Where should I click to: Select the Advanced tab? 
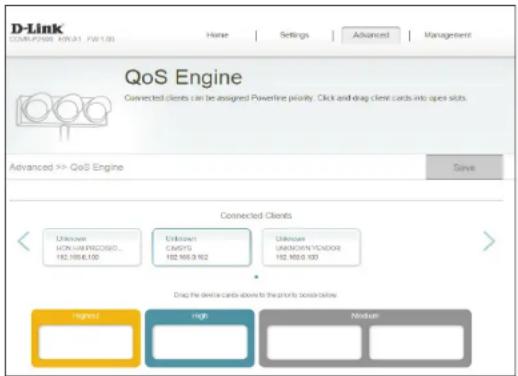pyautogui.click(x=371, y=35)
